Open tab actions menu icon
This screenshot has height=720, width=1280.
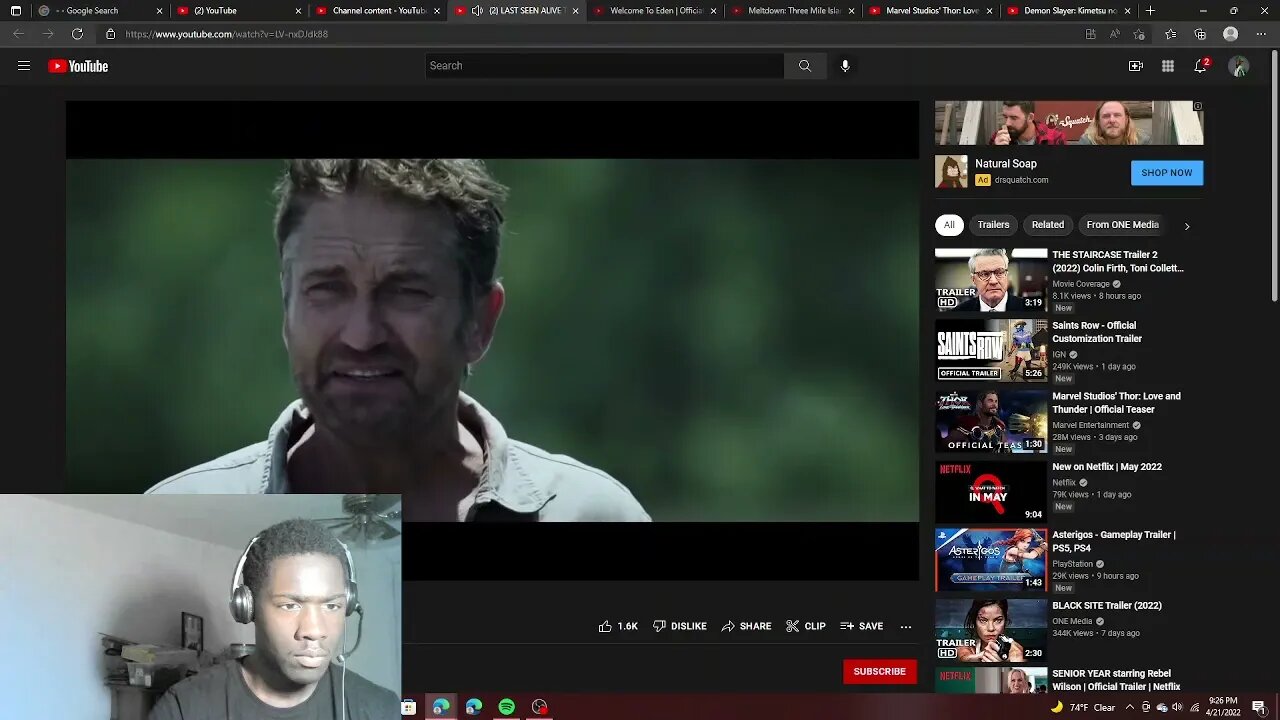point(15,11)
